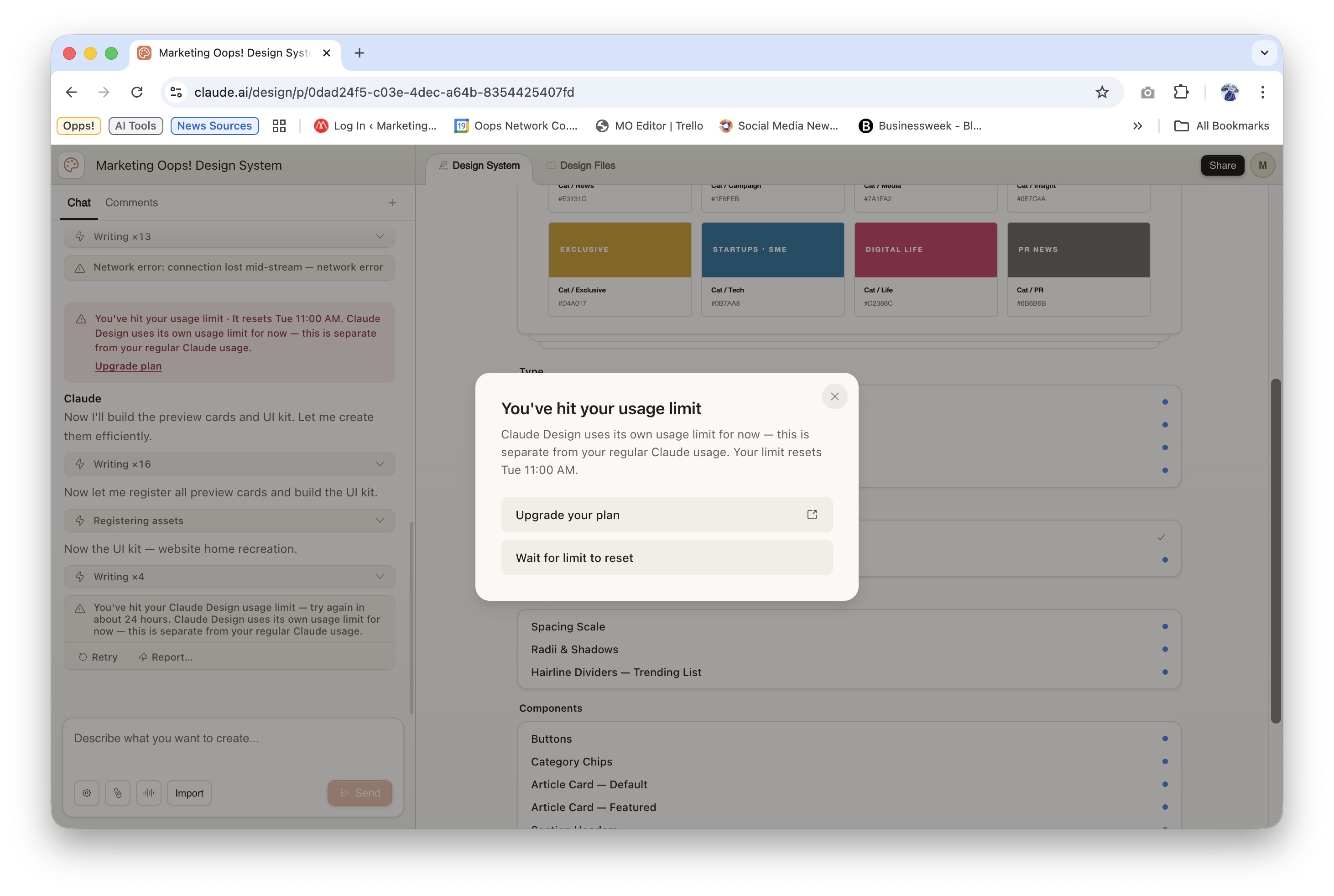The width and height of the screenshot is (1334, 896).
Task: Click the paperclip attach icon
Action: click(118, 792)
